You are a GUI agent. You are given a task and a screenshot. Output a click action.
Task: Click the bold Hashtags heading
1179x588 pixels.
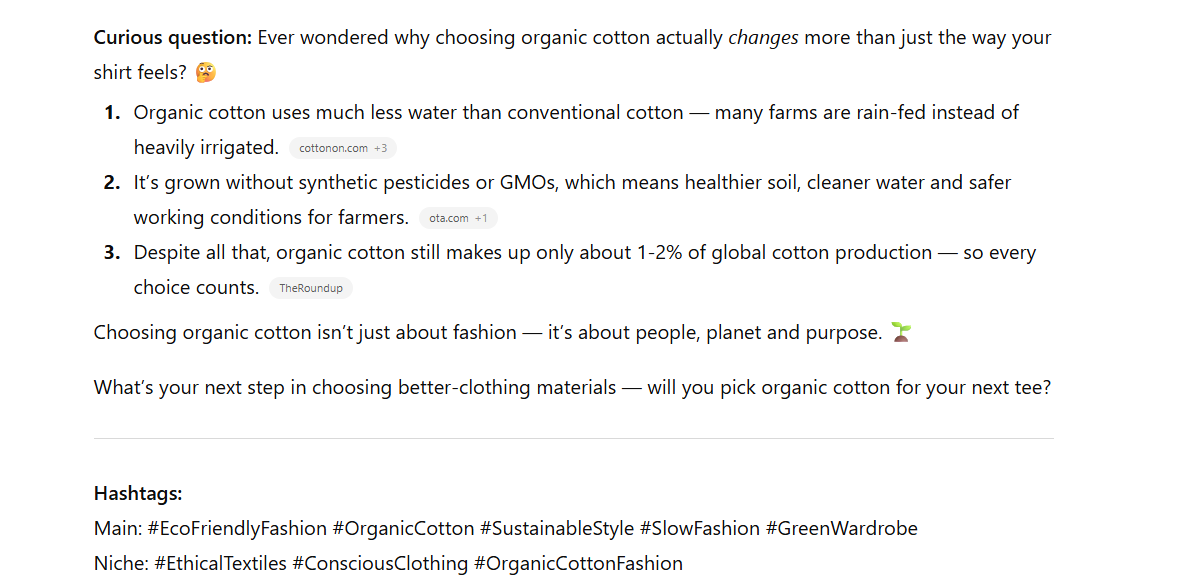[x=138, y=494]
